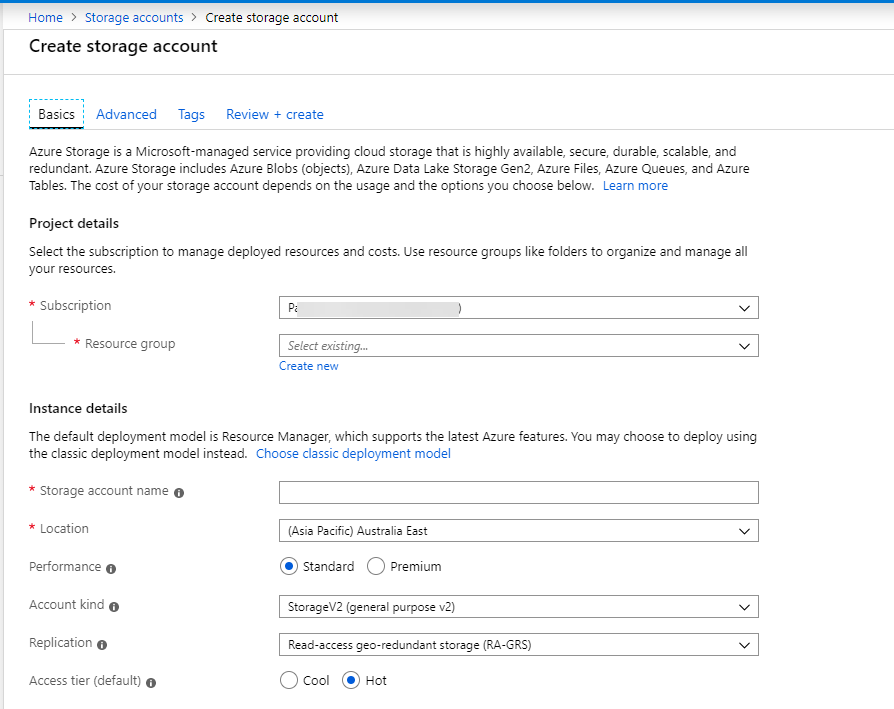Click the Performance info icon

point(111,569)
